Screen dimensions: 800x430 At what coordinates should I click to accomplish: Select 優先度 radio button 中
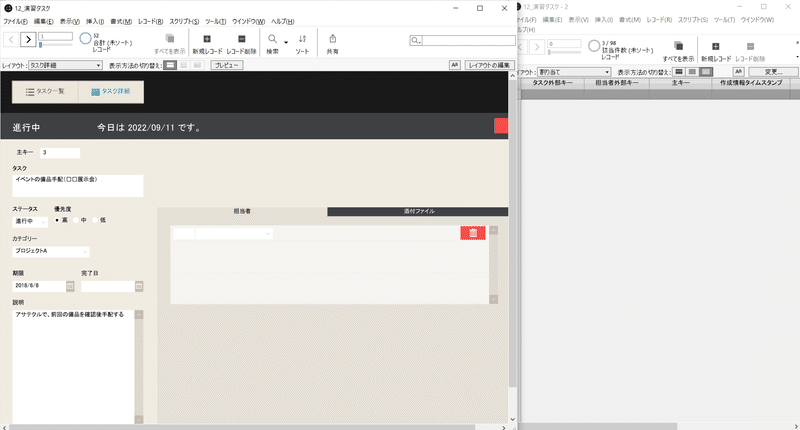(x=76, y=220)
